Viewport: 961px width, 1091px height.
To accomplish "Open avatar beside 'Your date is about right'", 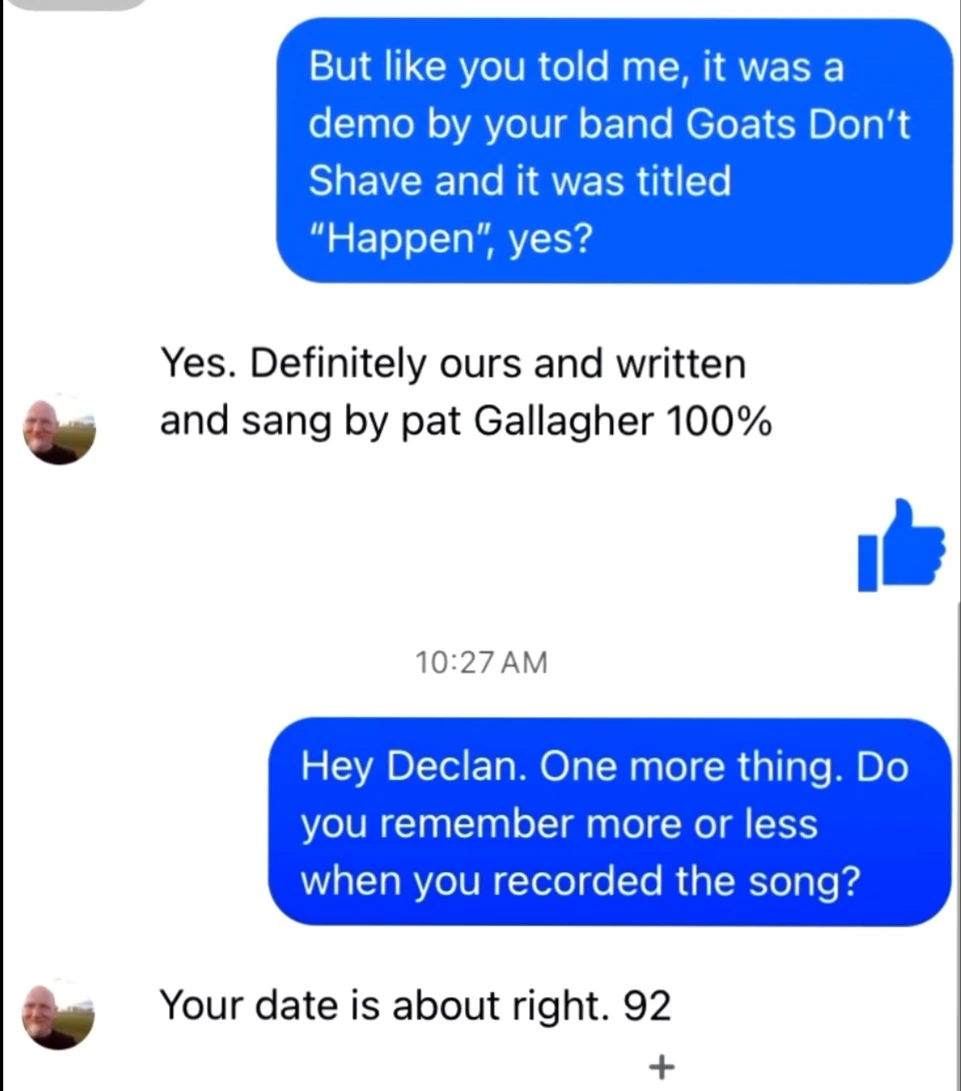I will (x=58, y=1015).
